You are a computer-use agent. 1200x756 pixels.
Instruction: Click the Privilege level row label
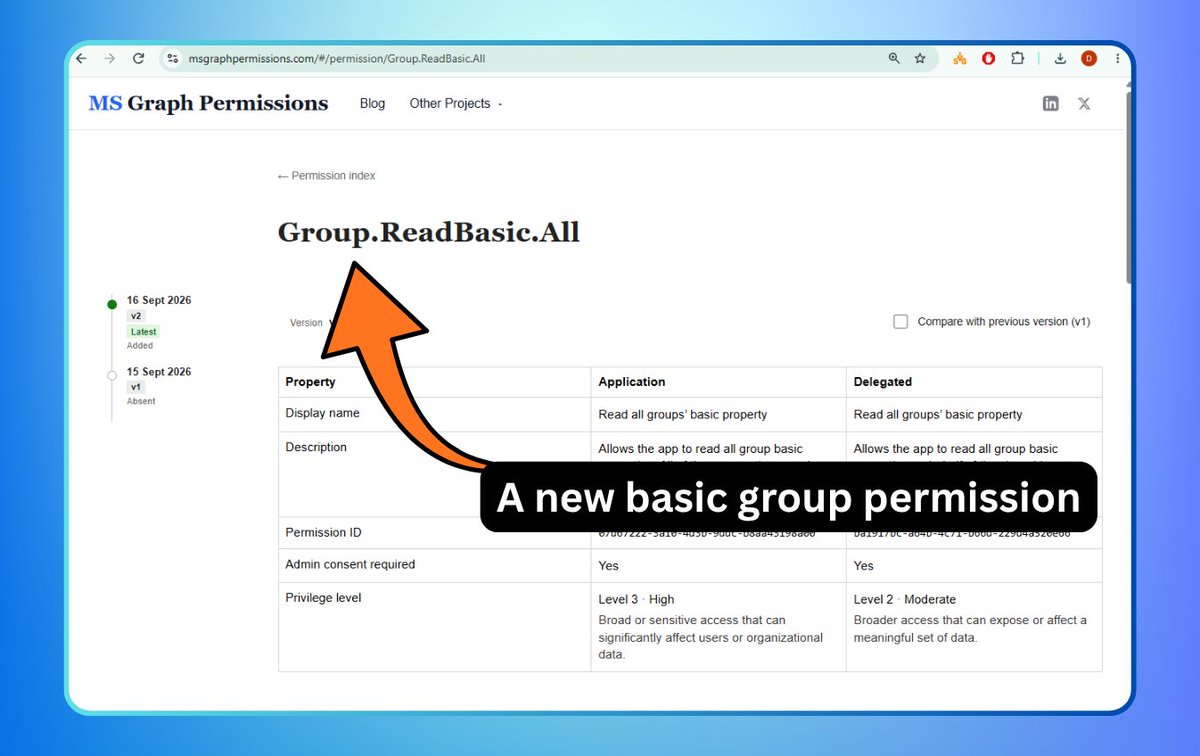323,598
